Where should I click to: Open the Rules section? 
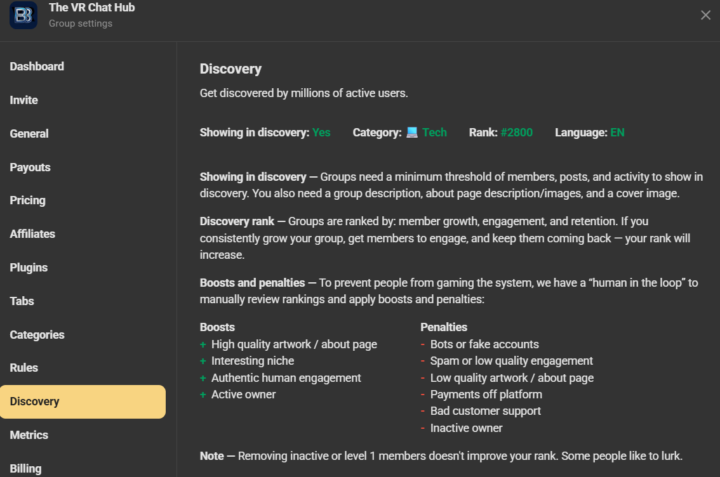tap(24, 368)
